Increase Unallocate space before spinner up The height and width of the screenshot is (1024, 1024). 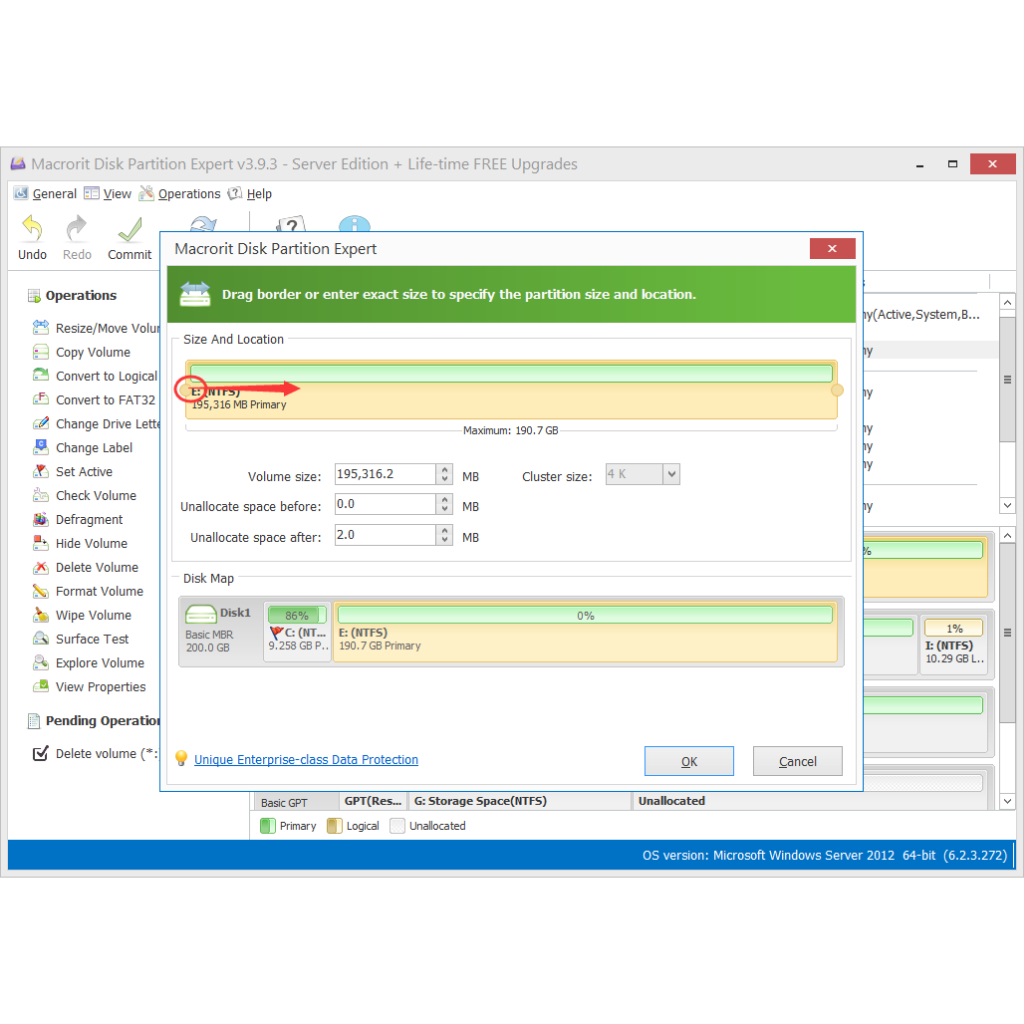[445, 500]
